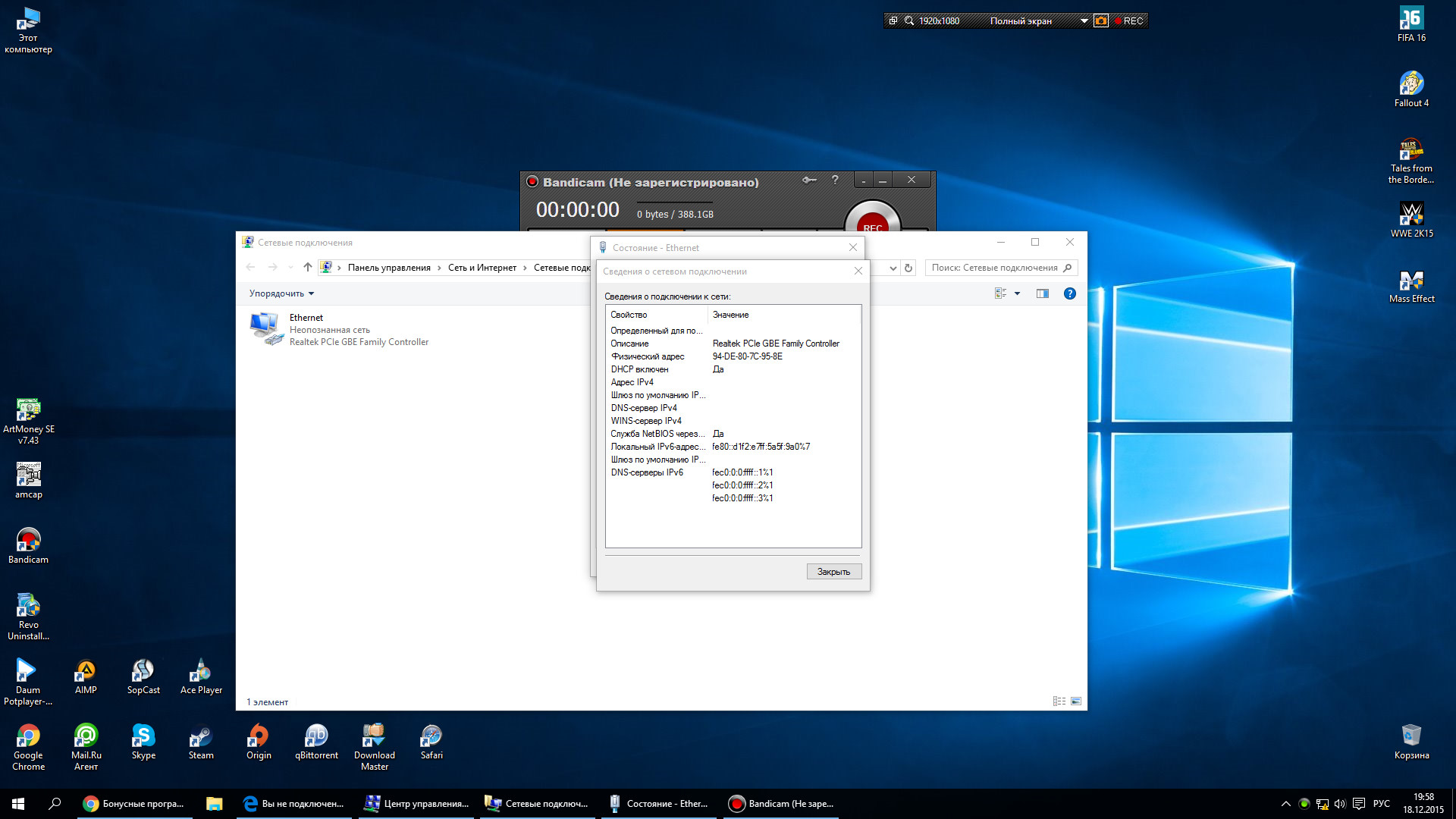Screen dimensions: 1456x819
Task: Click the camera screenshot icon in recording bar
Action: click(x=1100, y=20)
